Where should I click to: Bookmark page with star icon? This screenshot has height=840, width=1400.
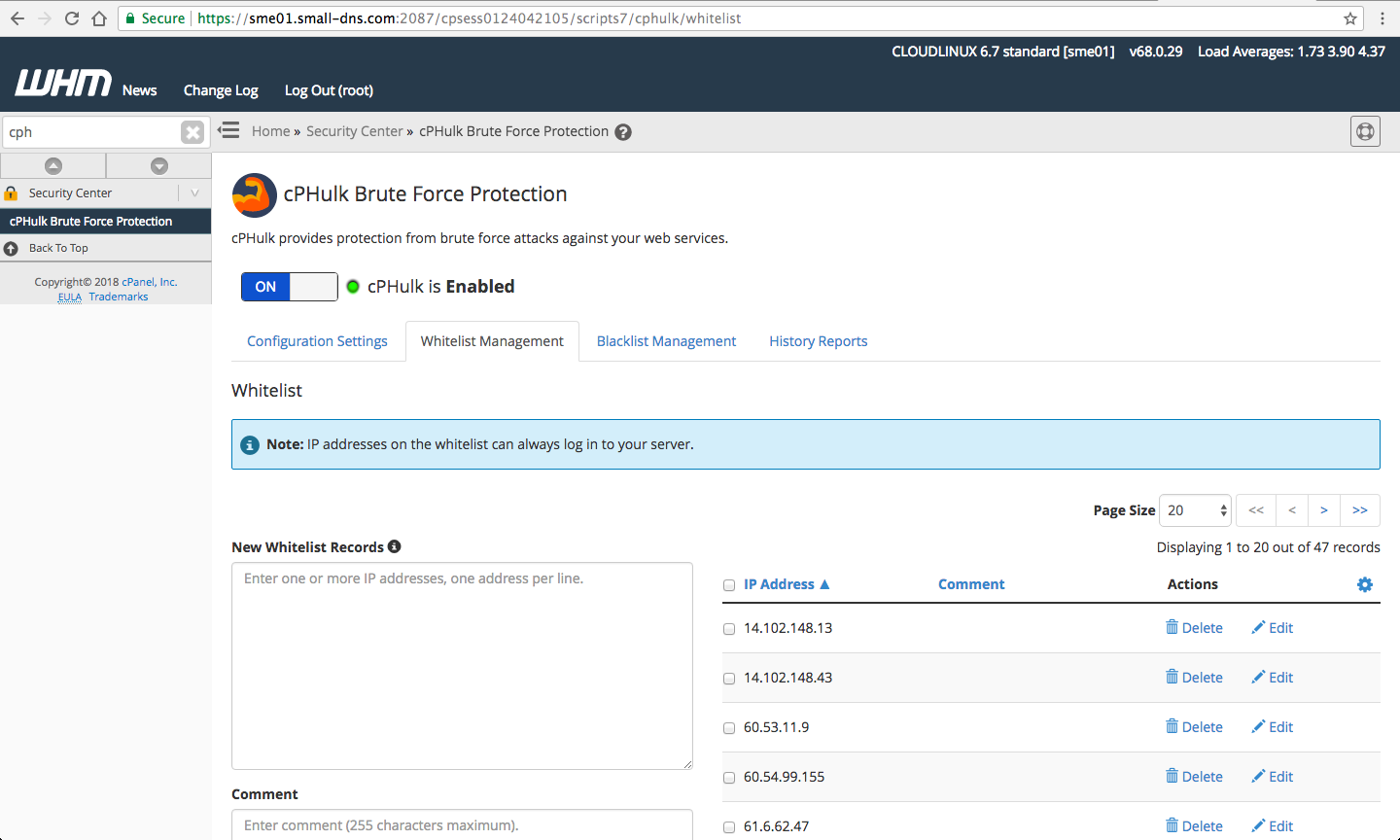(x=1350, y=18)
